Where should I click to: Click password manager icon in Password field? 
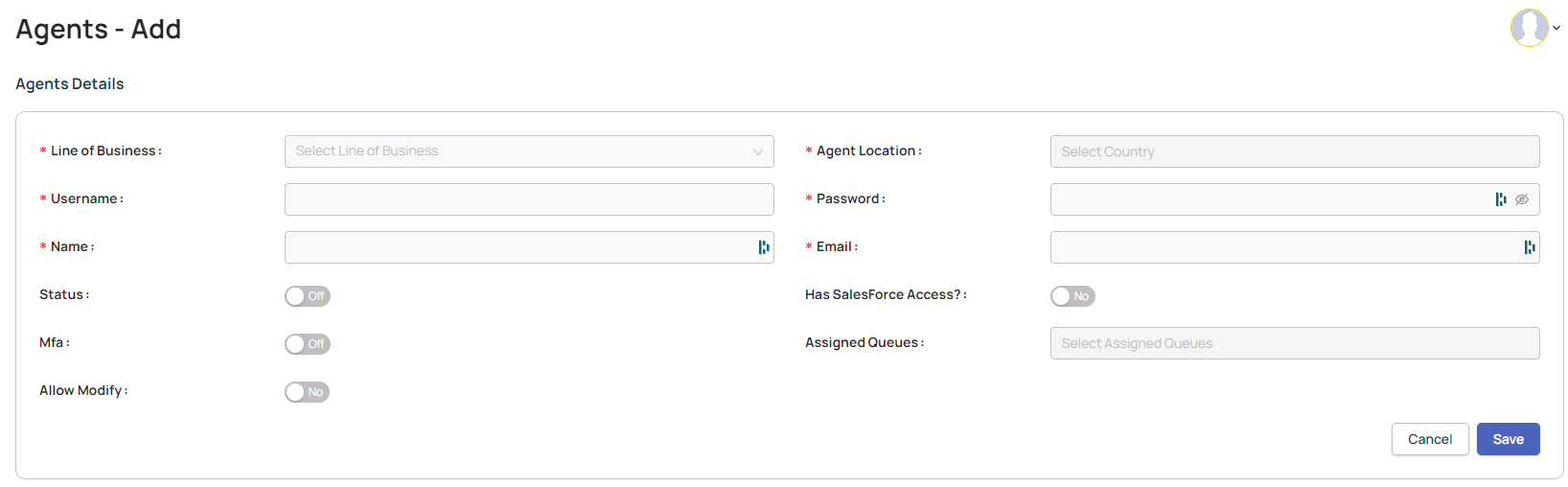tap(1501, 199)
